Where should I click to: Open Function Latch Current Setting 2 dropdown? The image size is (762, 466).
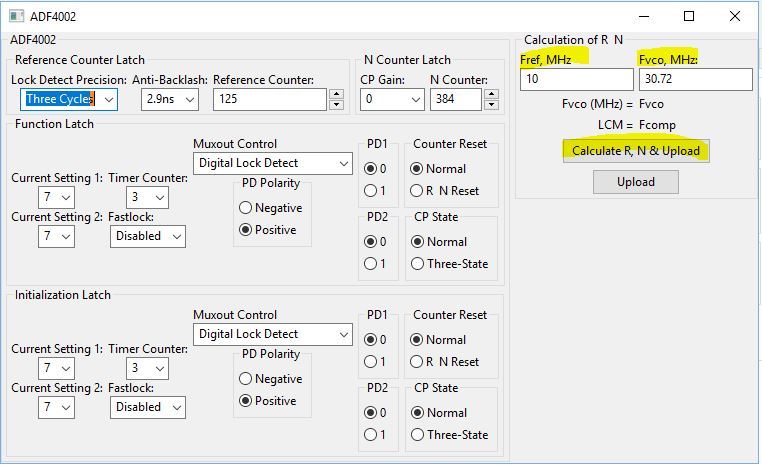click(x=56, y=236)
